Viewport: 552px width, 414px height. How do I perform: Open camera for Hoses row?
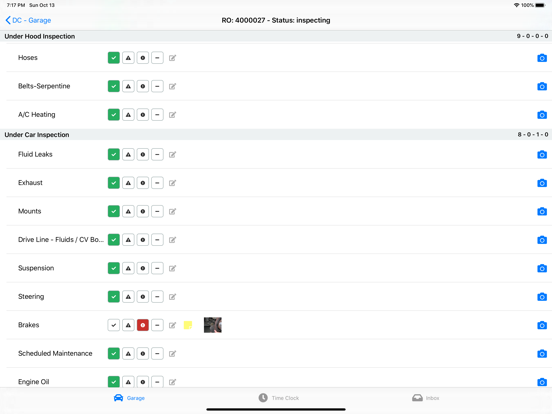pyautogui.click(x=542, y=58)
